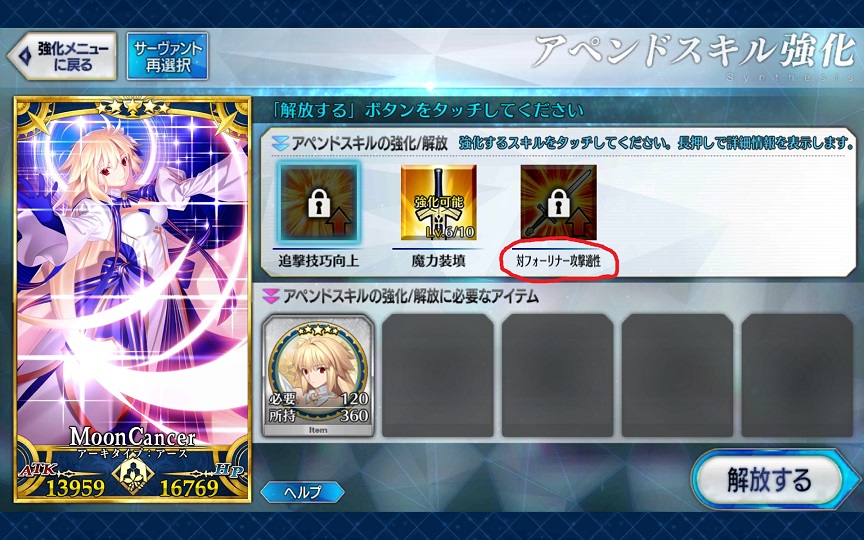Click the HP value 16769
The height and width of the screenshot is (540, 864).
tap(189, 487)
